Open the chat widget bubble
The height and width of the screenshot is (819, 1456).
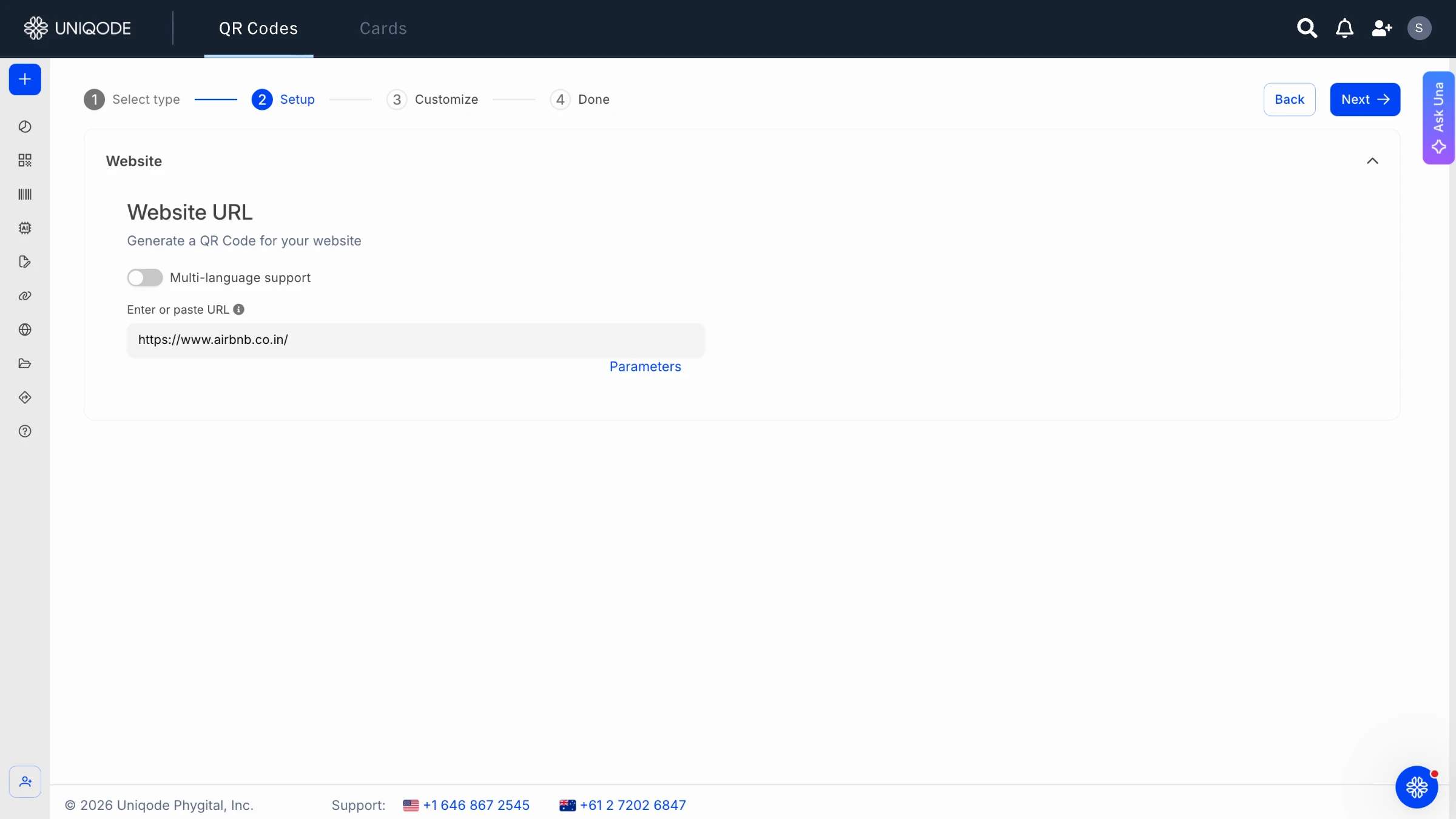point(1417,787)
